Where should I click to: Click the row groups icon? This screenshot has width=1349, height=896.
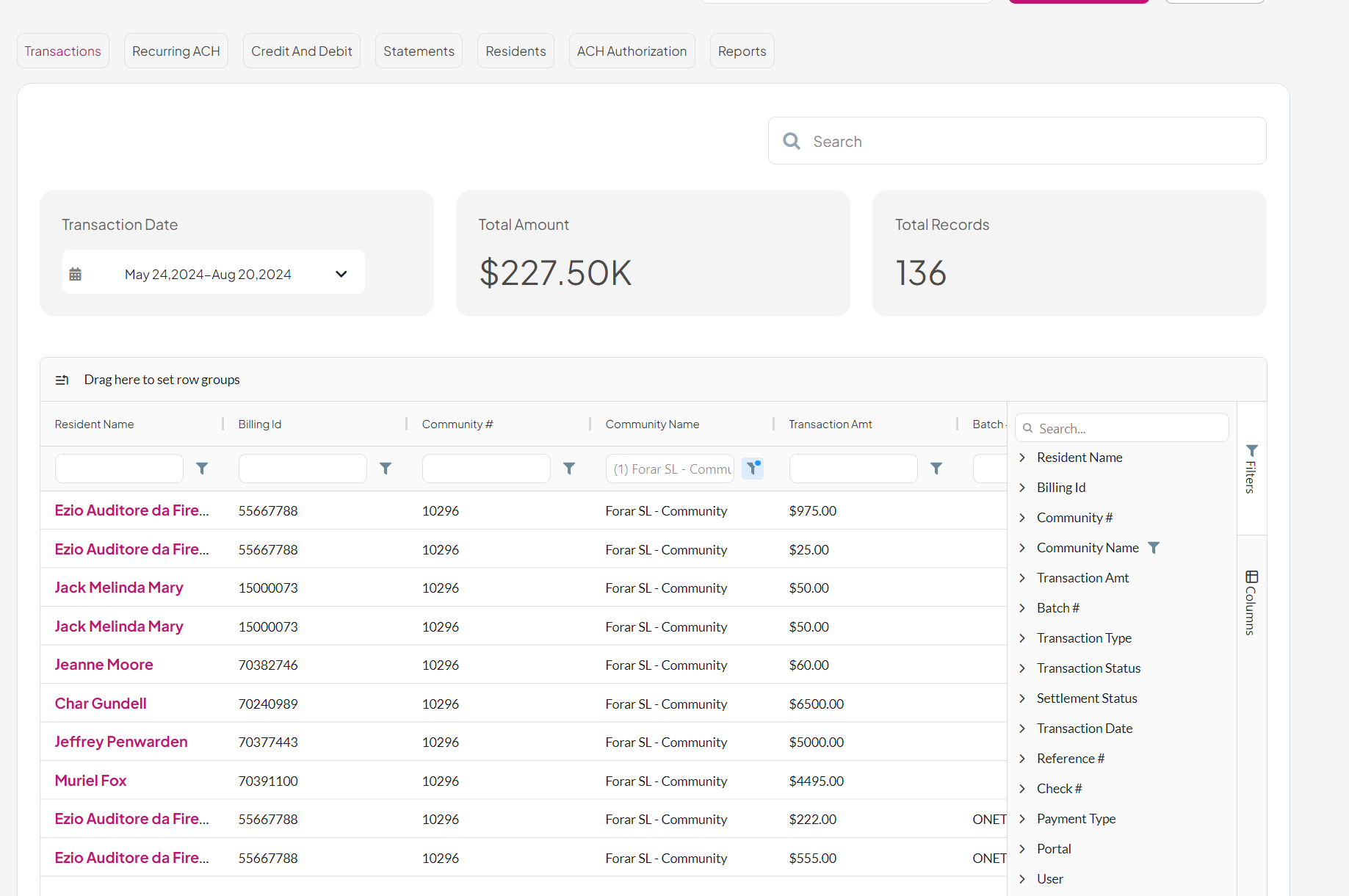62,380
